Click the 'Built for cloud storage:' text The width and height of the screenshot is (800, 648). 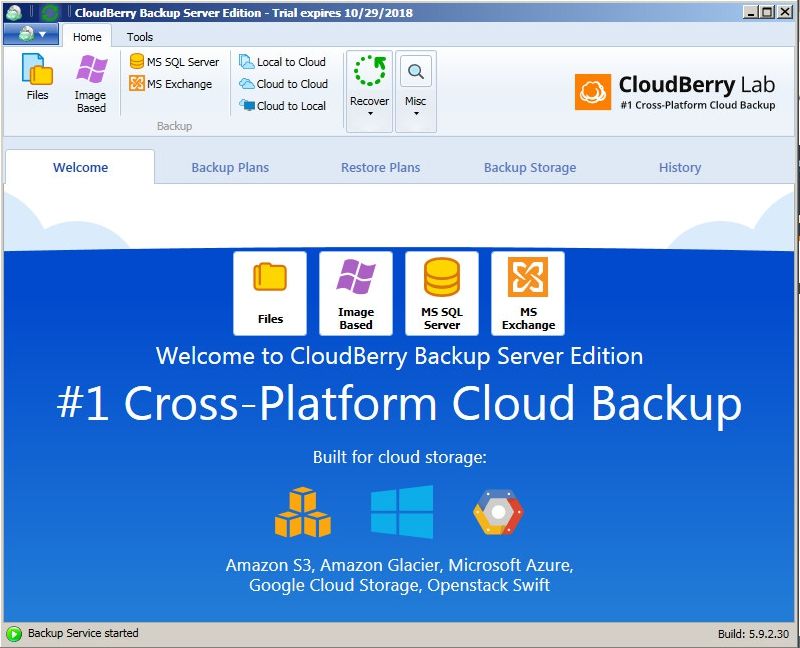click(x=399, y=457)
